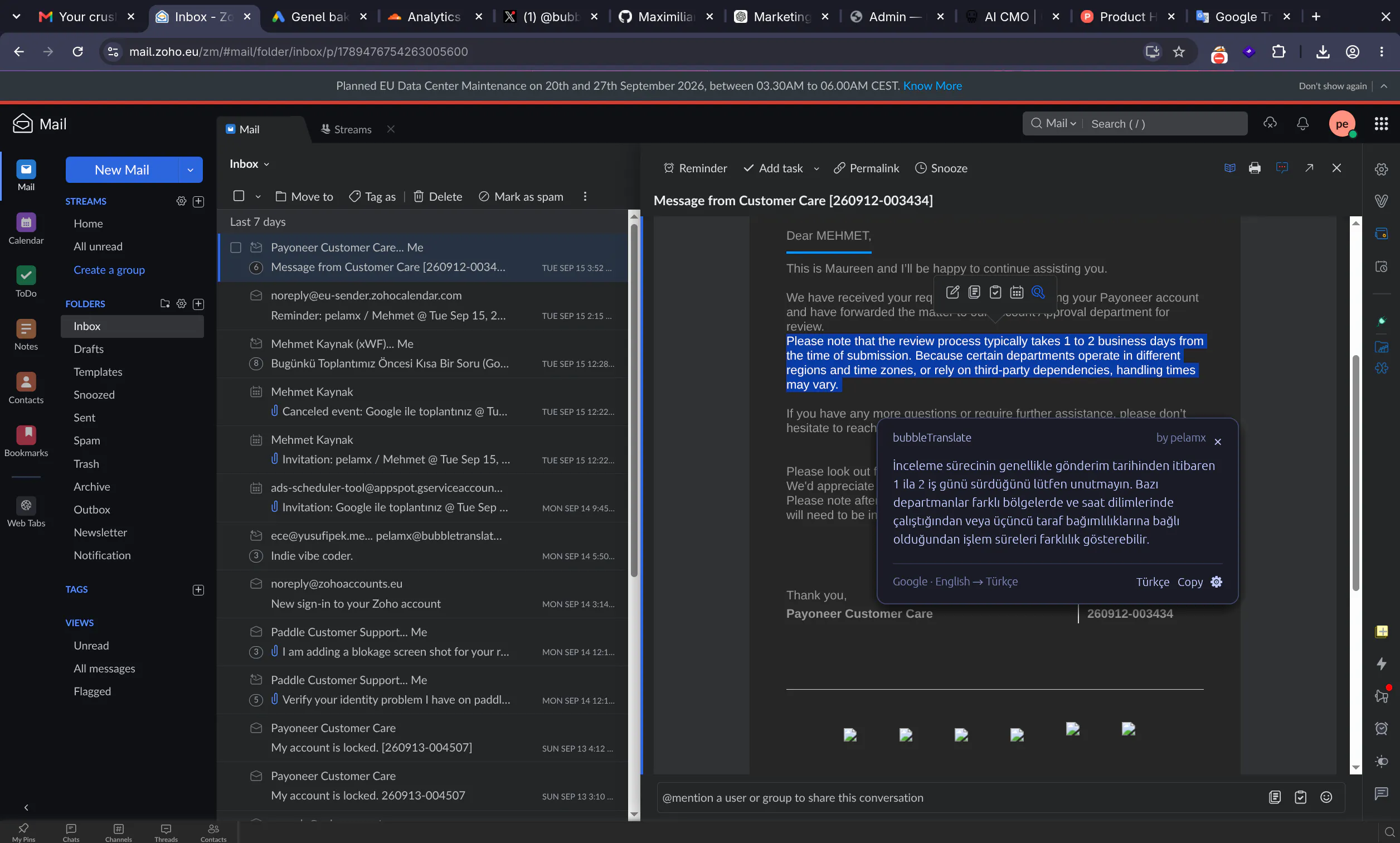Open Add task dropdown arrow

point(816,169)
